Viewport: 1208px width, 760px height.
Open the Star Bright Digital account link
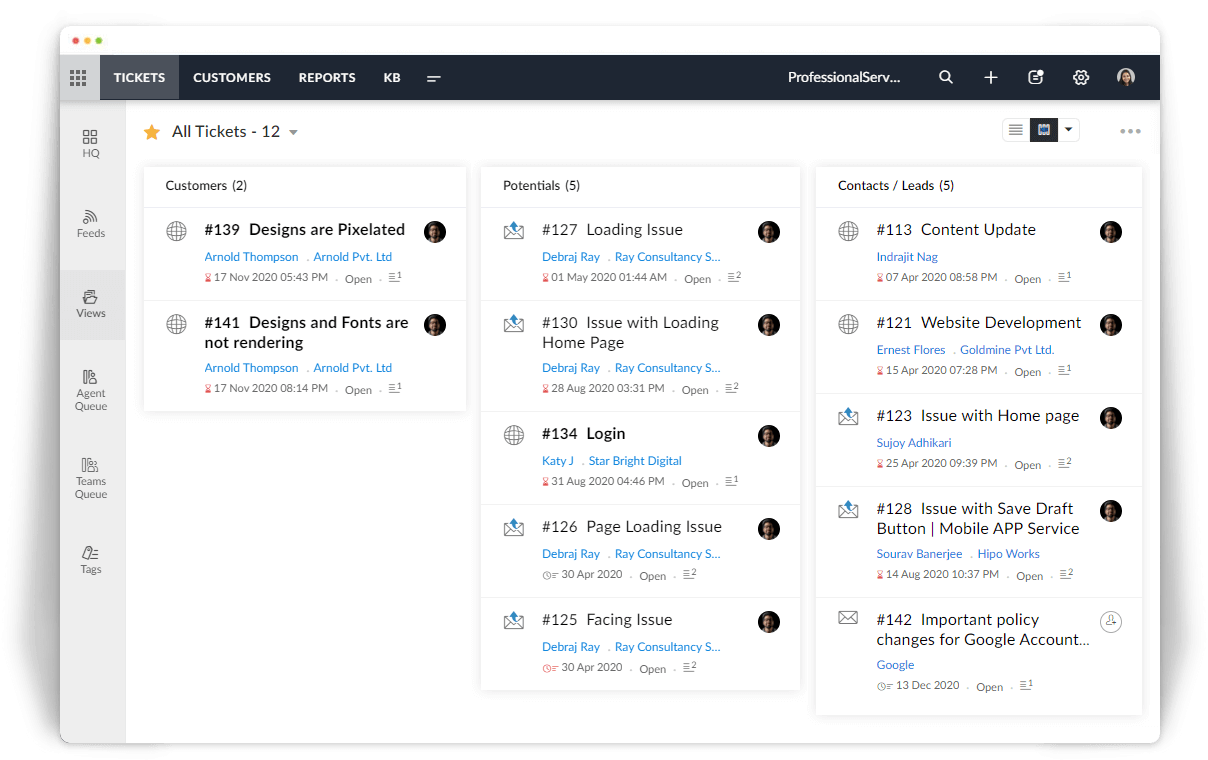pos(634,460)
